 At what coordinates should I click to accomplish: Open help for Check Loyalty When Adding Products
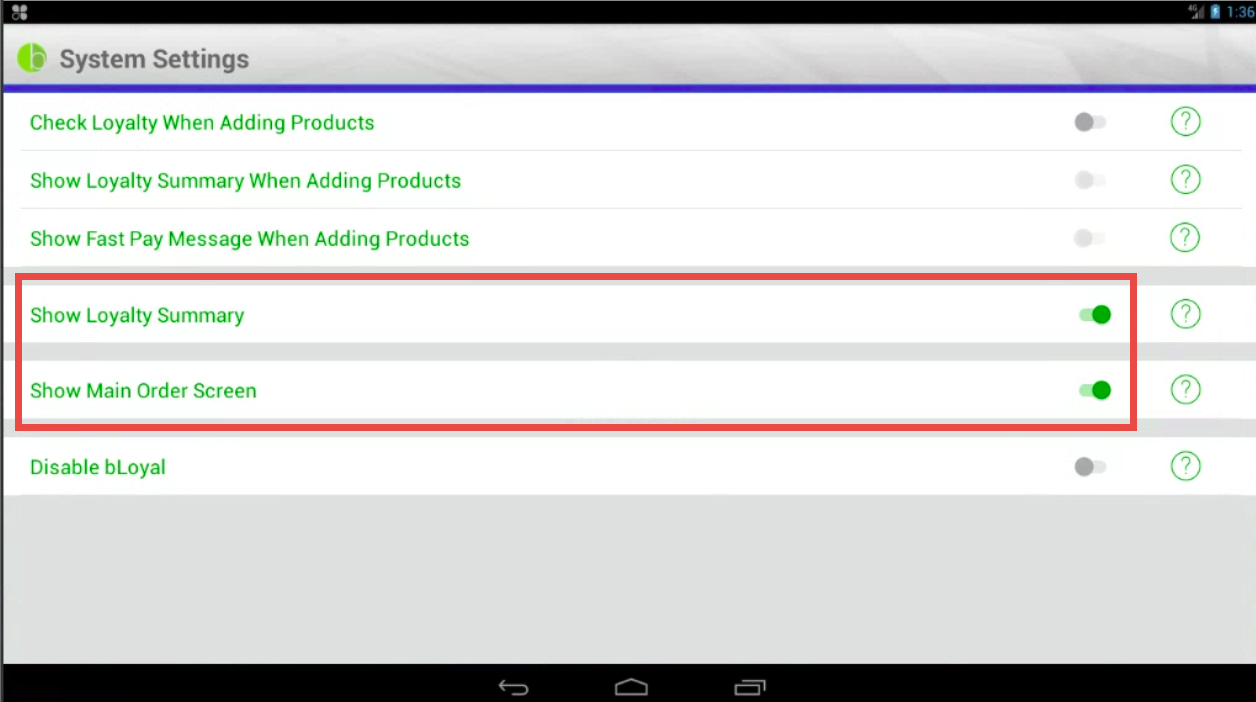tap(1185, 122)
